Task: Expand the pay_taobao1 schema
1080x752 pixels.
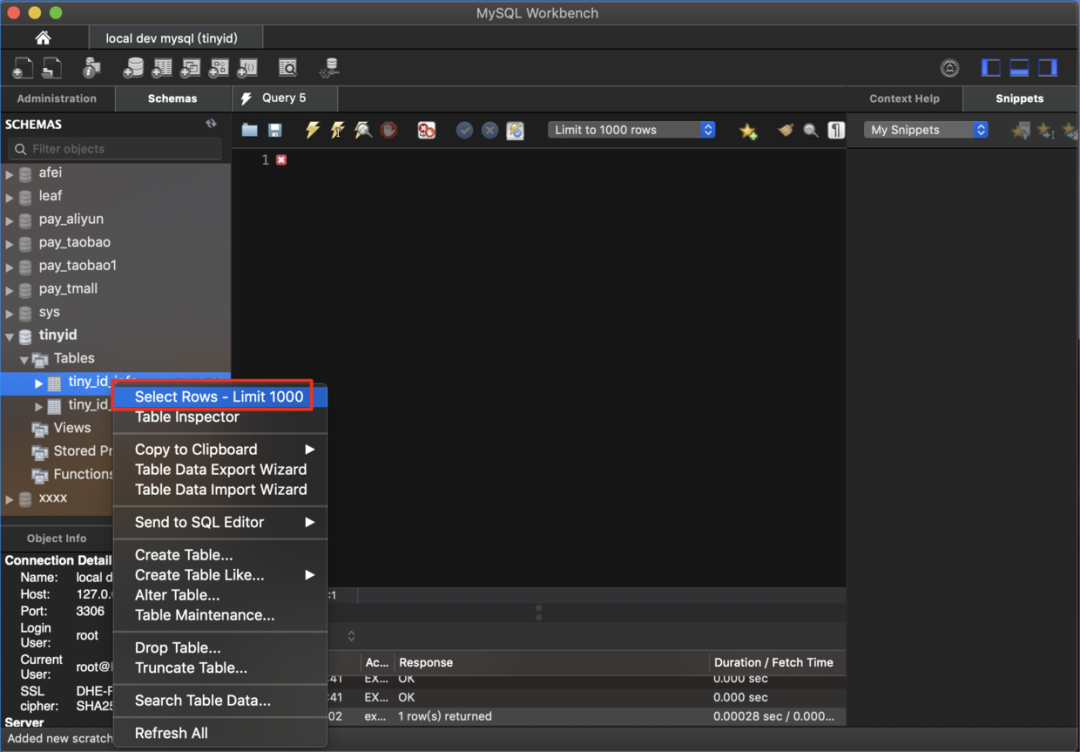Action: [9, 267]
